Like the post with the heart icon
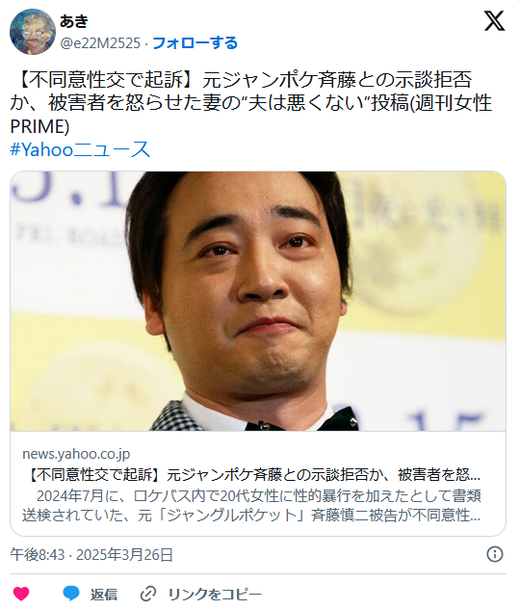Image resolution: width=520 pixels, height=610 pixels. [21, 594]
